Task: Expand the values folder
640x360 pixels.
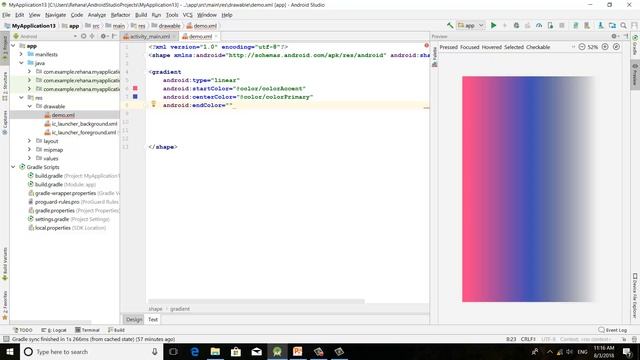Action: [29, 158]
